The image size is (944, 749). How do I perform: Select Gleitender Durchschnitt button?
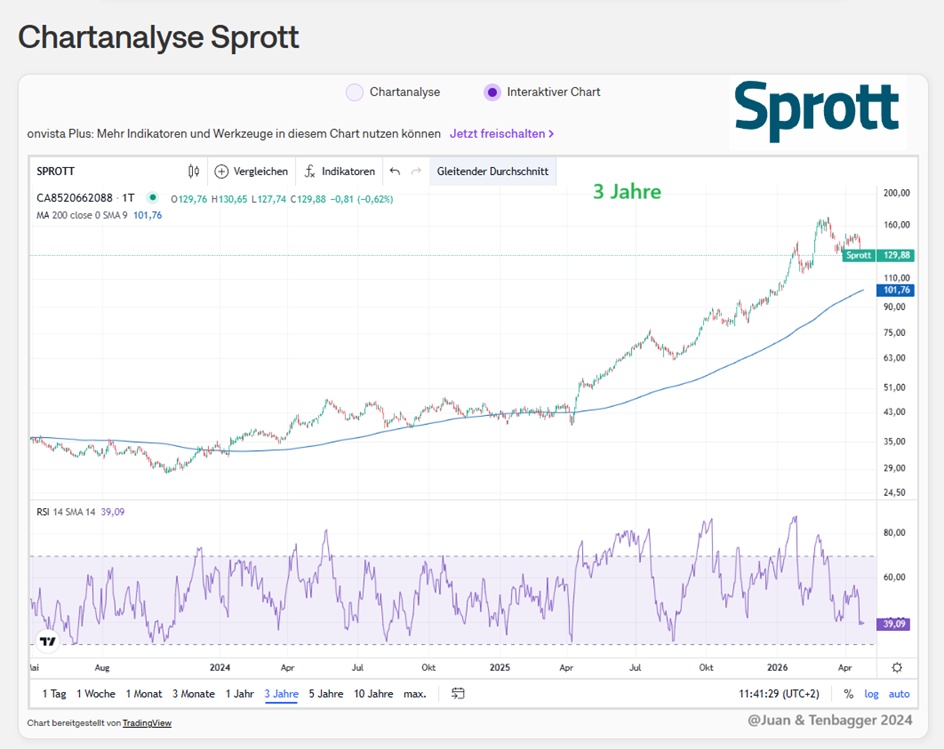click(492, 172)
